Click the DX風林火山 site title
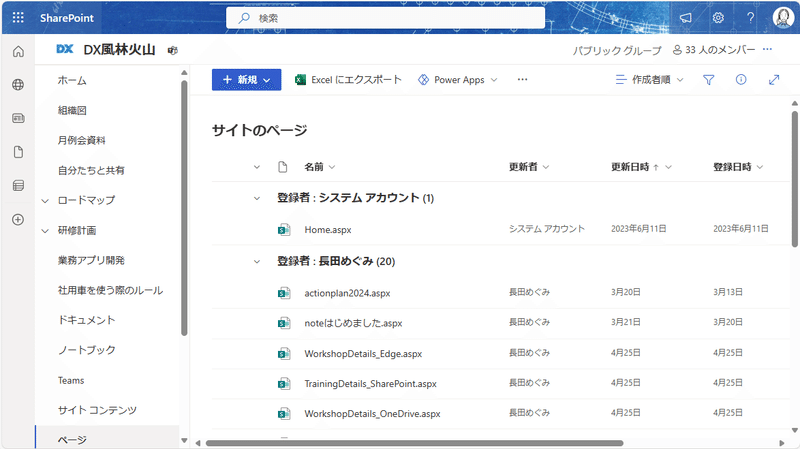Image resolution: width=800 pixels, height=449 pixels. click(x=119, y=49)
